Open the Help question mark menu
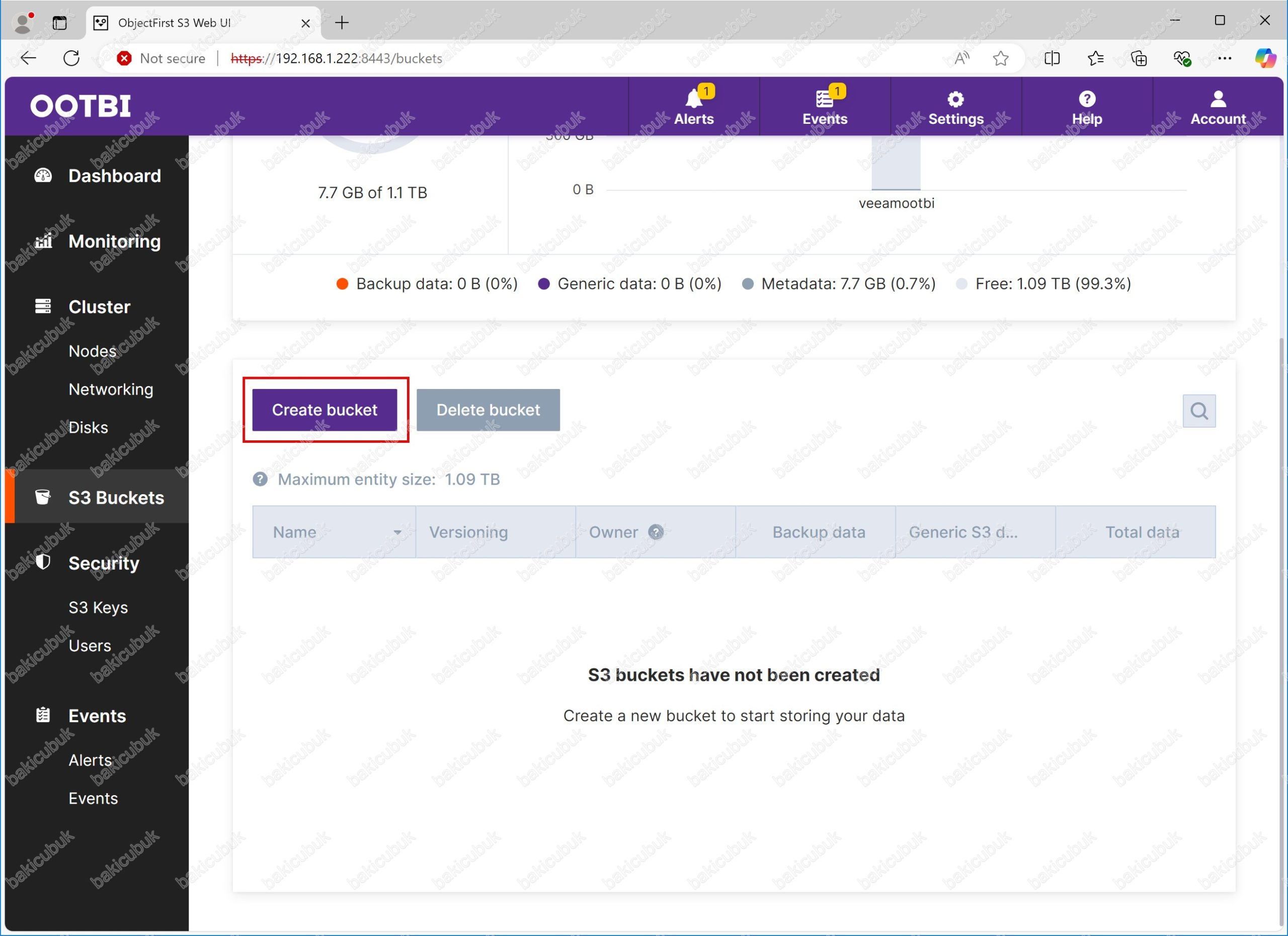Screen dimensions: 1288x936 (x=1086, y=106)
